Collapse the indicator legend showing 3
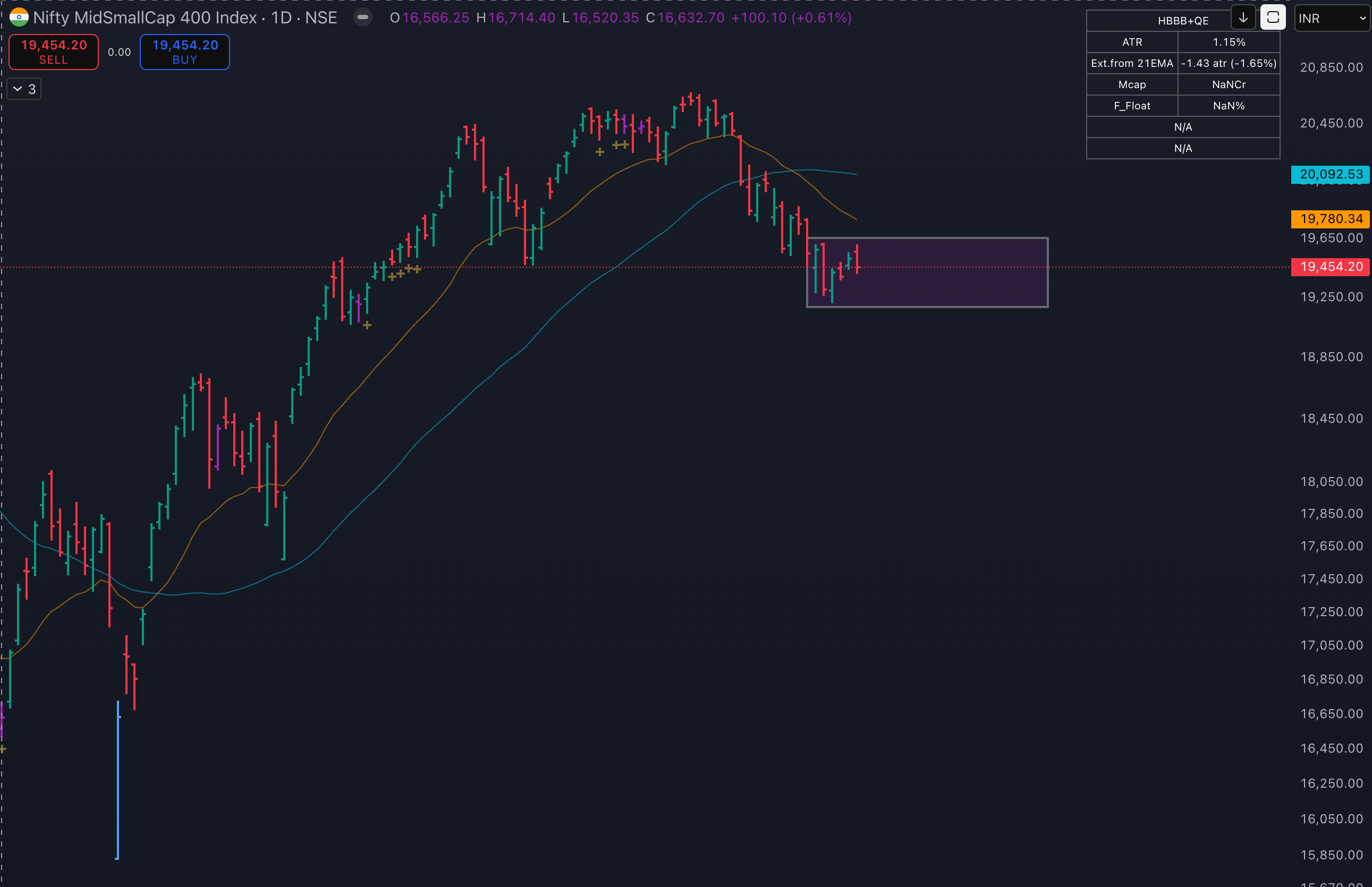The image size is (1372, 887). [24, 89]
